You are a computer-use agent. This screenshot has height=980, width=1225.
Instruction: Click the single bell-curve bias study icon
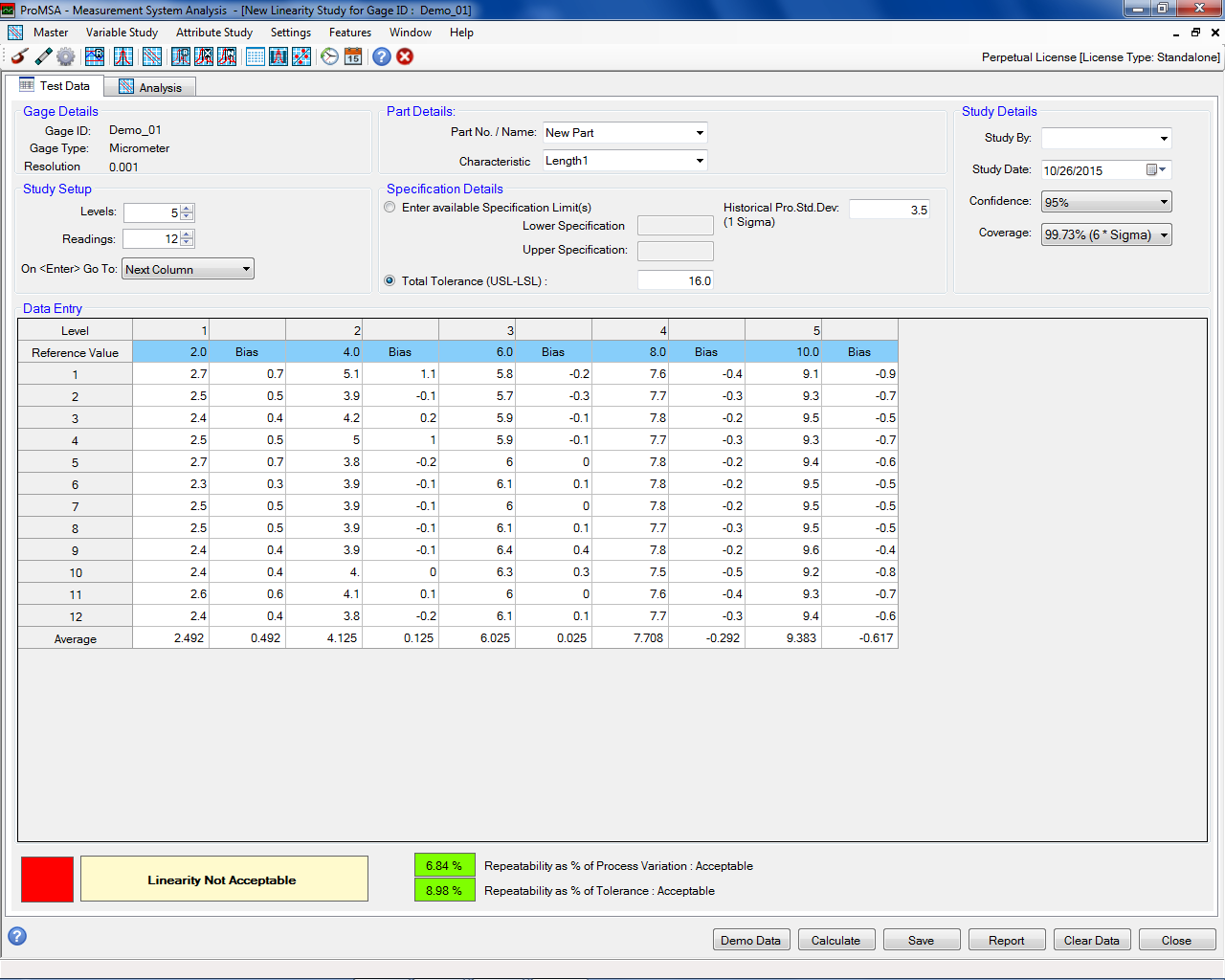123,56
